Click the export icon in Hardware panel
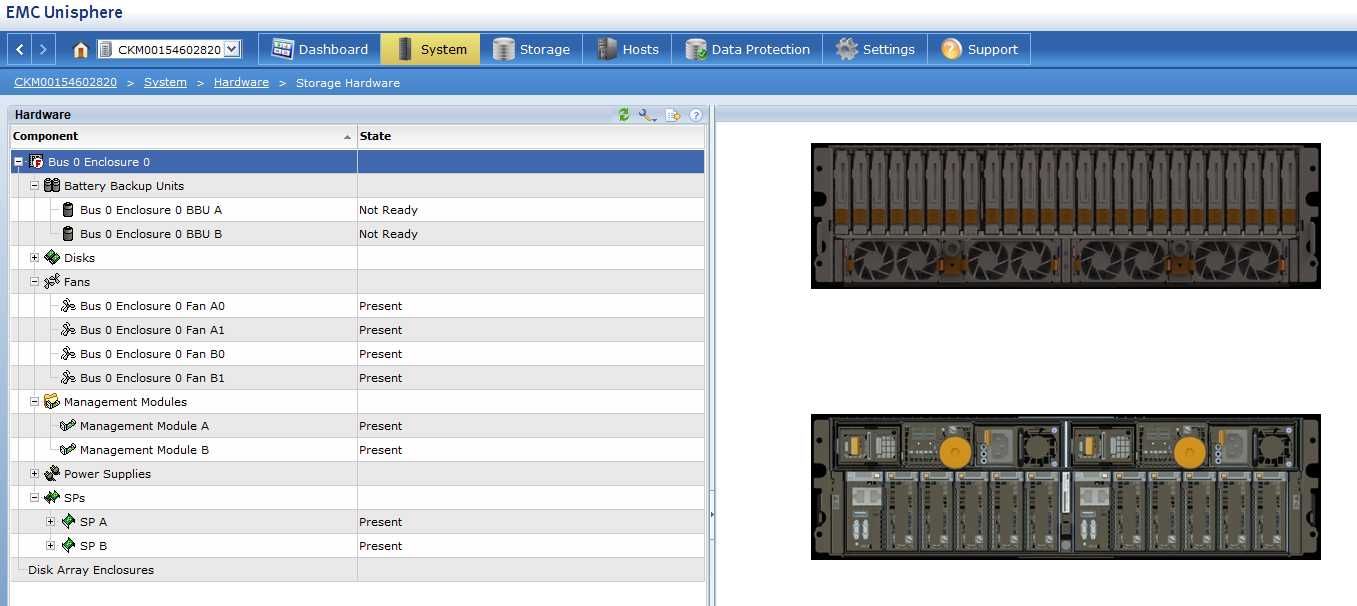This screenshot has width=1357, height=606. (673, 115)
